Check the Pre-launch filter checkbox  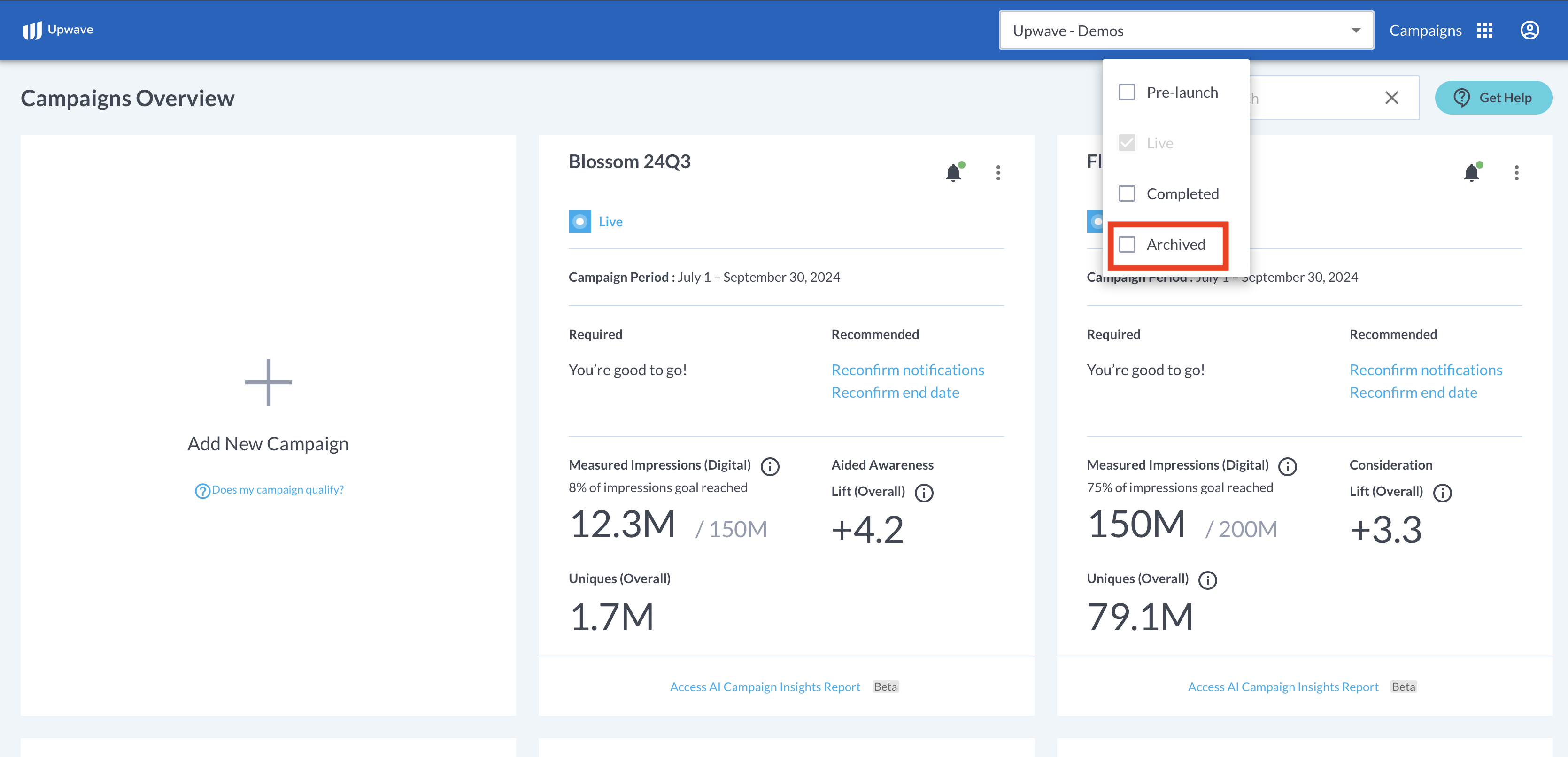point(1127,93)
